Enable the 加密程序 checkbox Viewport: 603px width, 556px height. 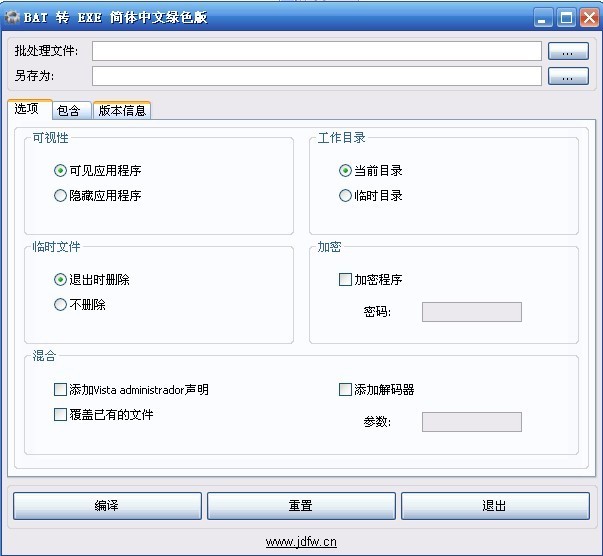371,280
